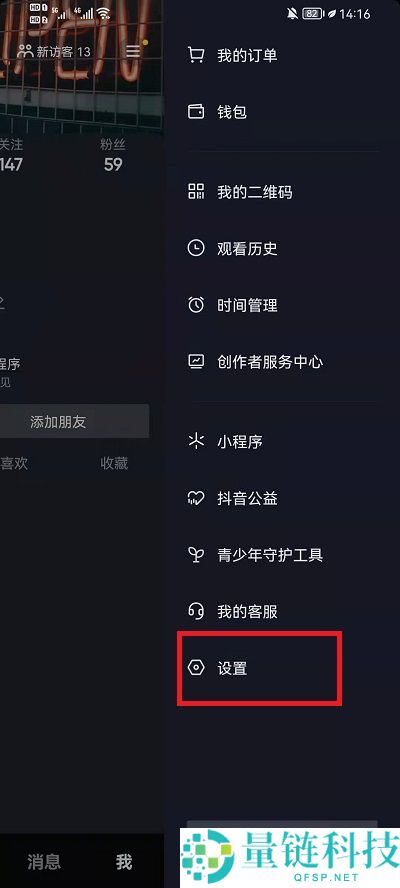Tap the headset icon for 我的客服
This screenshot has height=888, width=400.
pos(196,612)
